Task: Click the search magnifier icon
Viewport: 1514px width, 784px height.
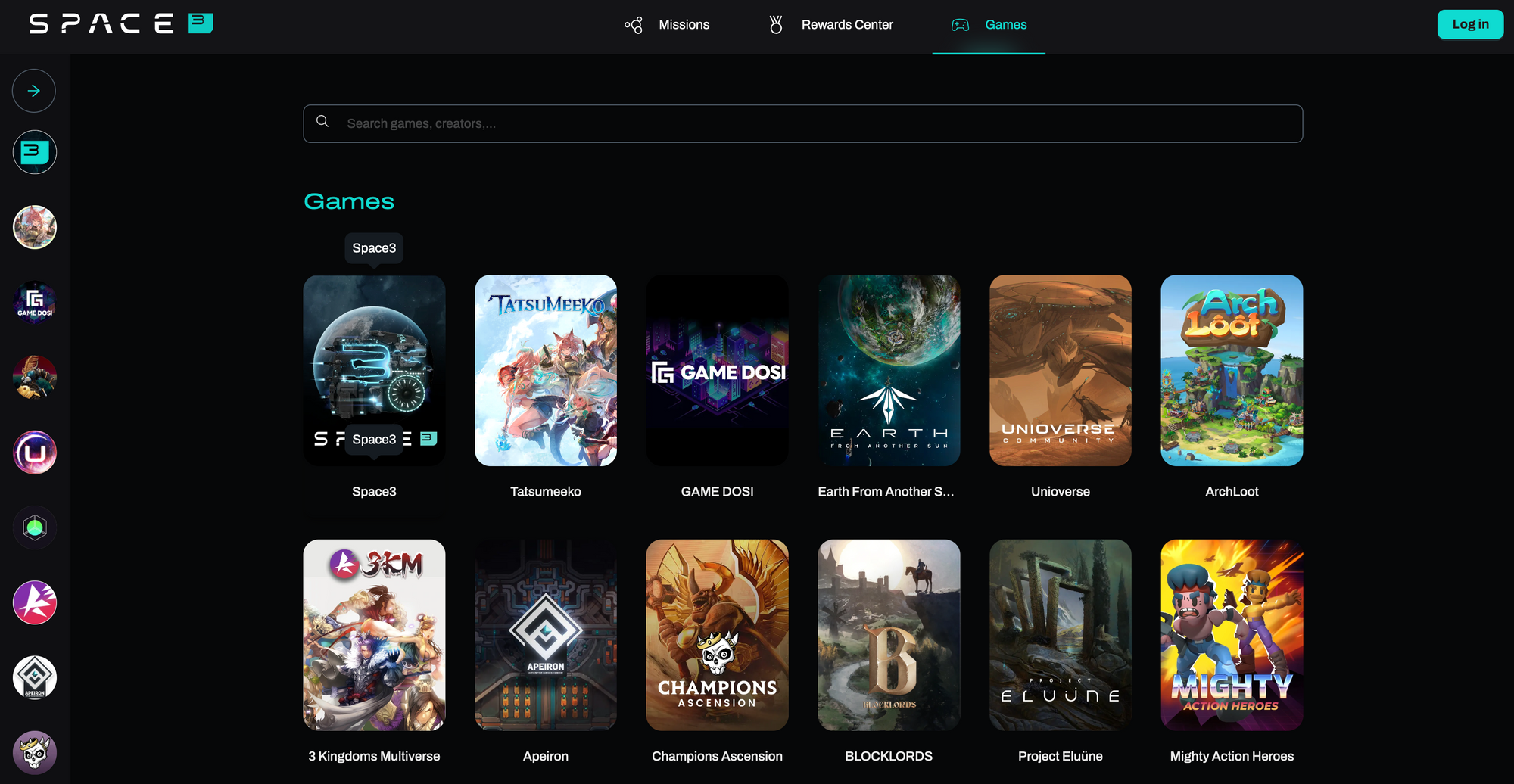Action: point(322,121)
